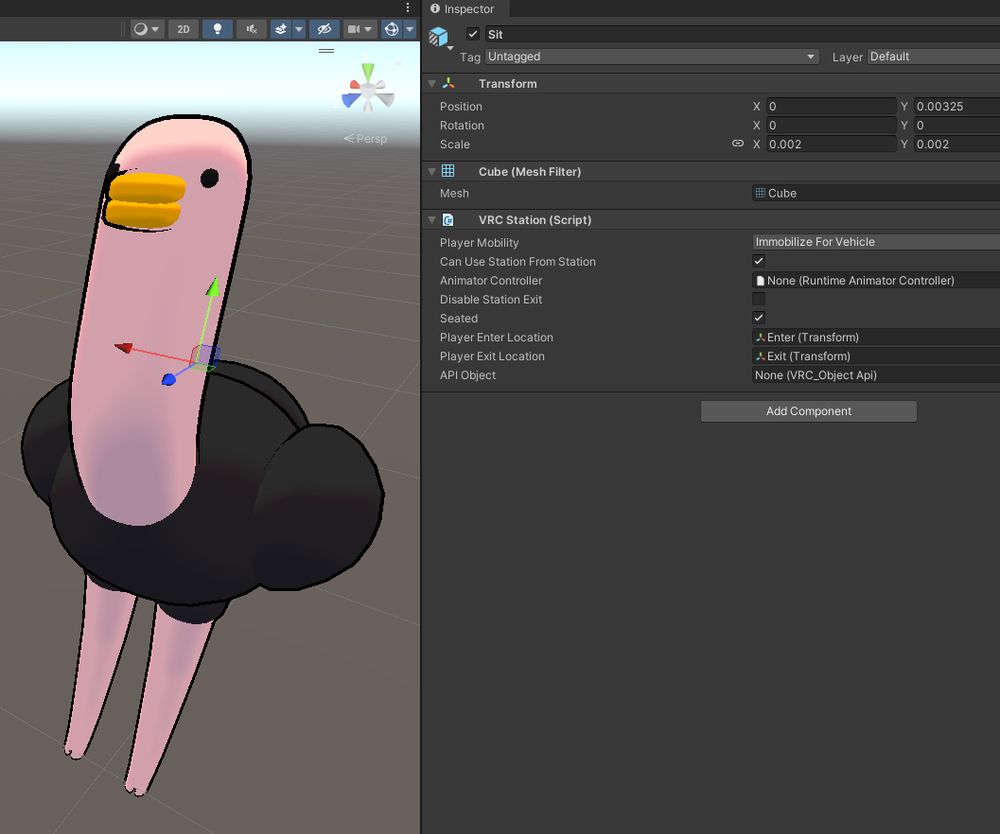Select the Inspector tab
The image size is (1000, 834).
tap(462, 9)
